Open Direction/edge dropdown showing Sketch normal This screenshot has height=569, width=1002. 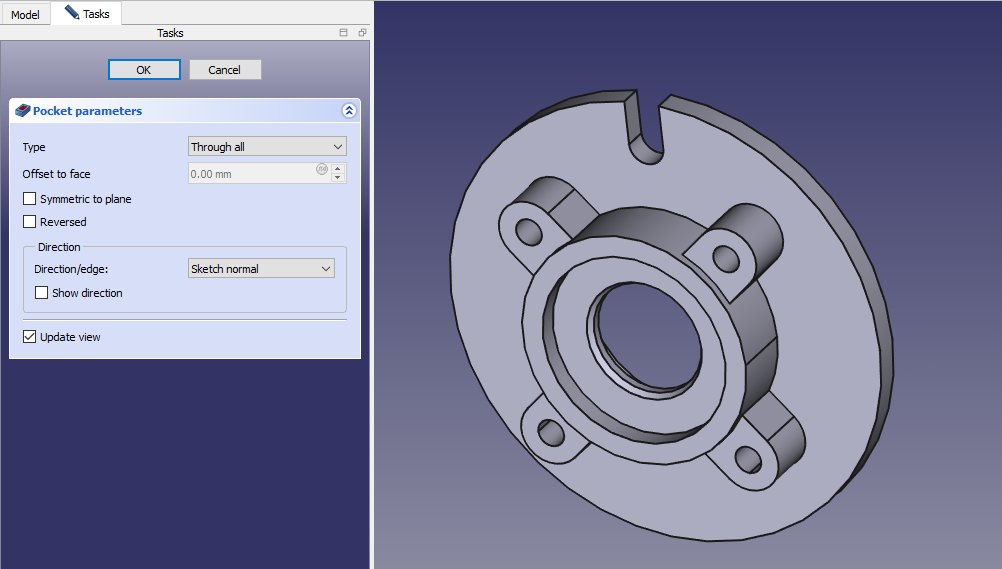(x=261, y=269)
